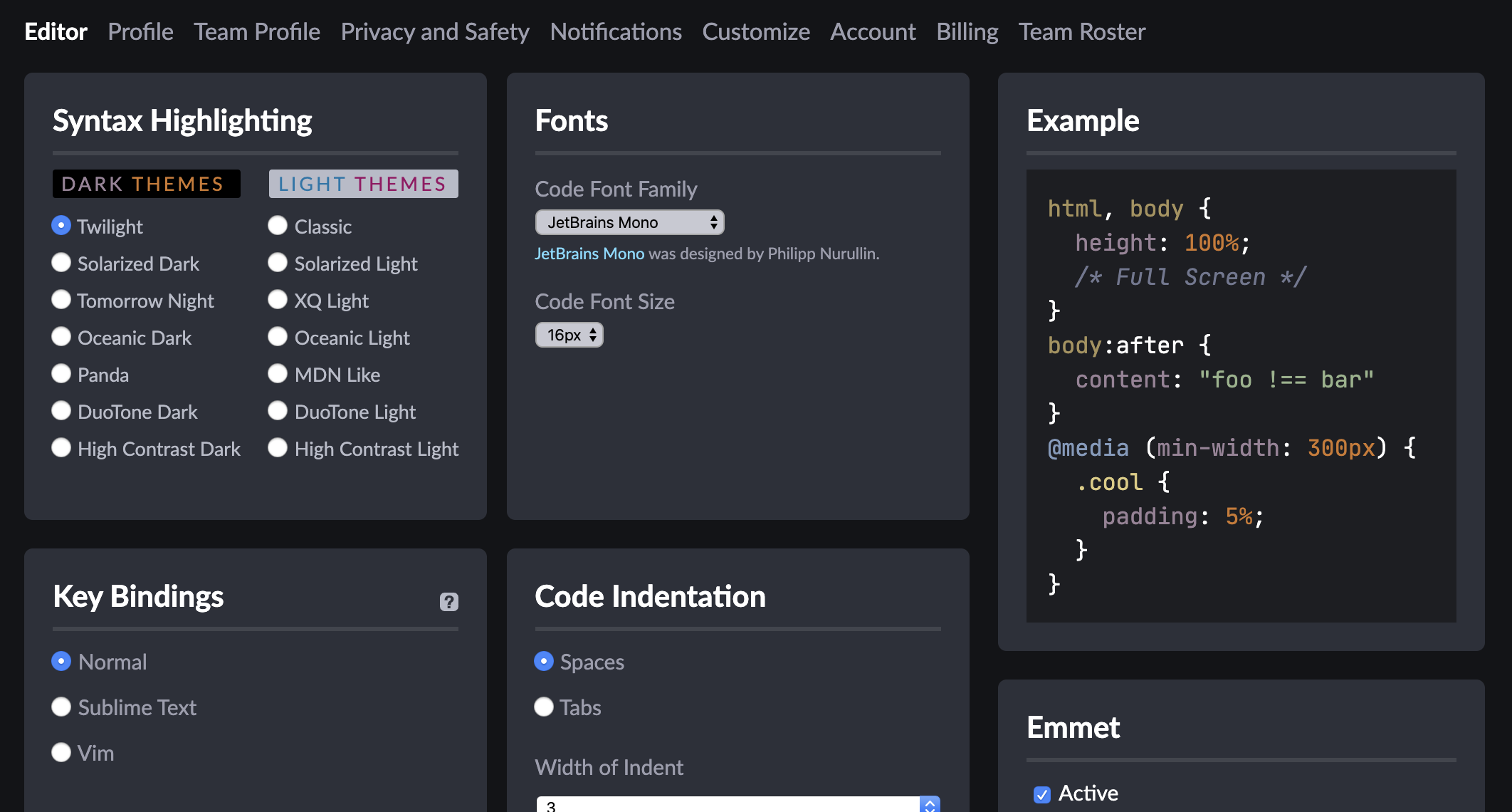Adjust the Width of Indent stepper

pyautogui.click(x=929, y=804)
